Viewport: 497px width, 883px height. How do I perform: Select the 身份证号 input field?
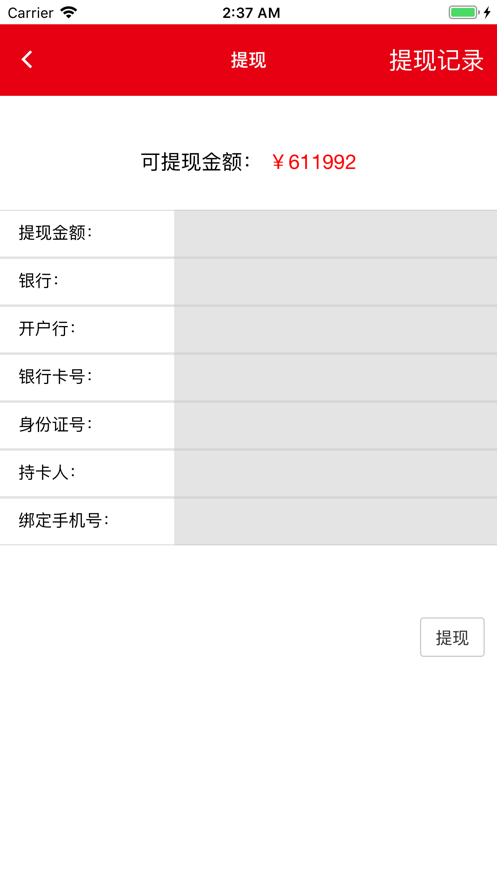point(335,426)
